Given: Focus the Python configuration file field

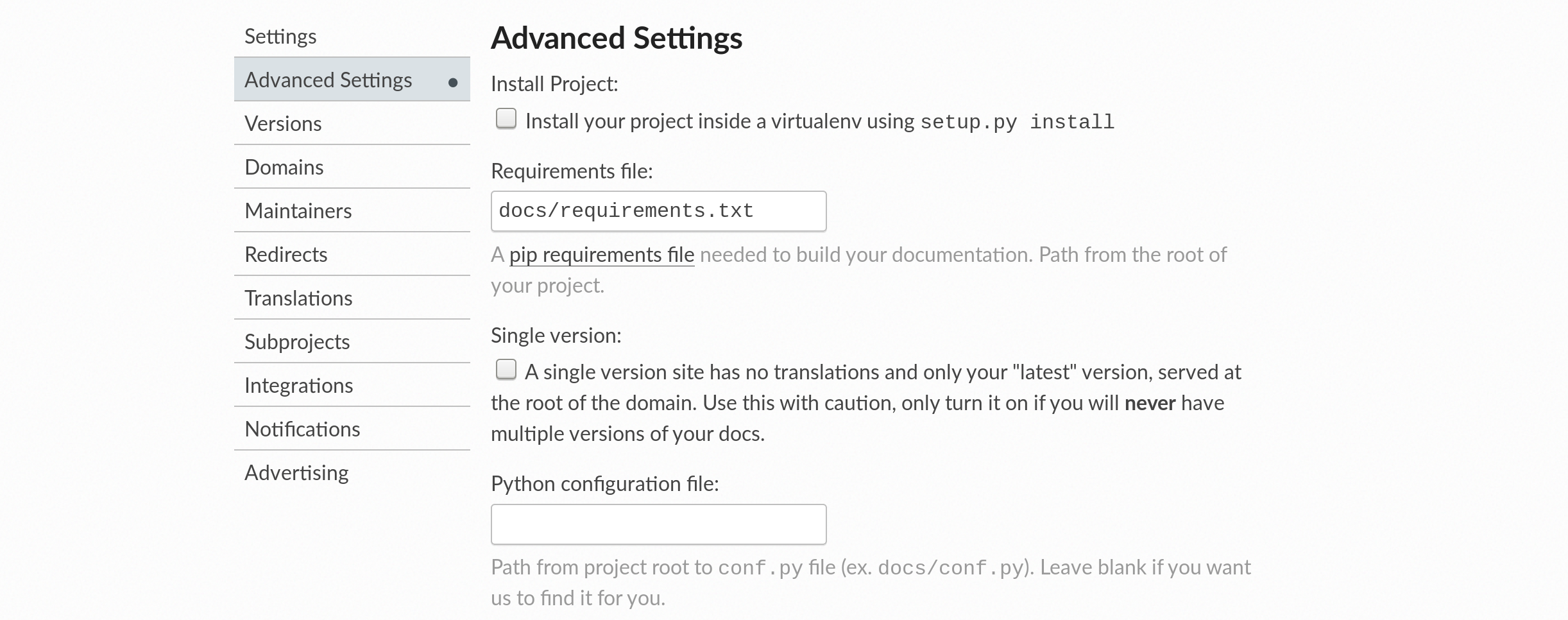Looking at the screenshot, I should (658, 524).
